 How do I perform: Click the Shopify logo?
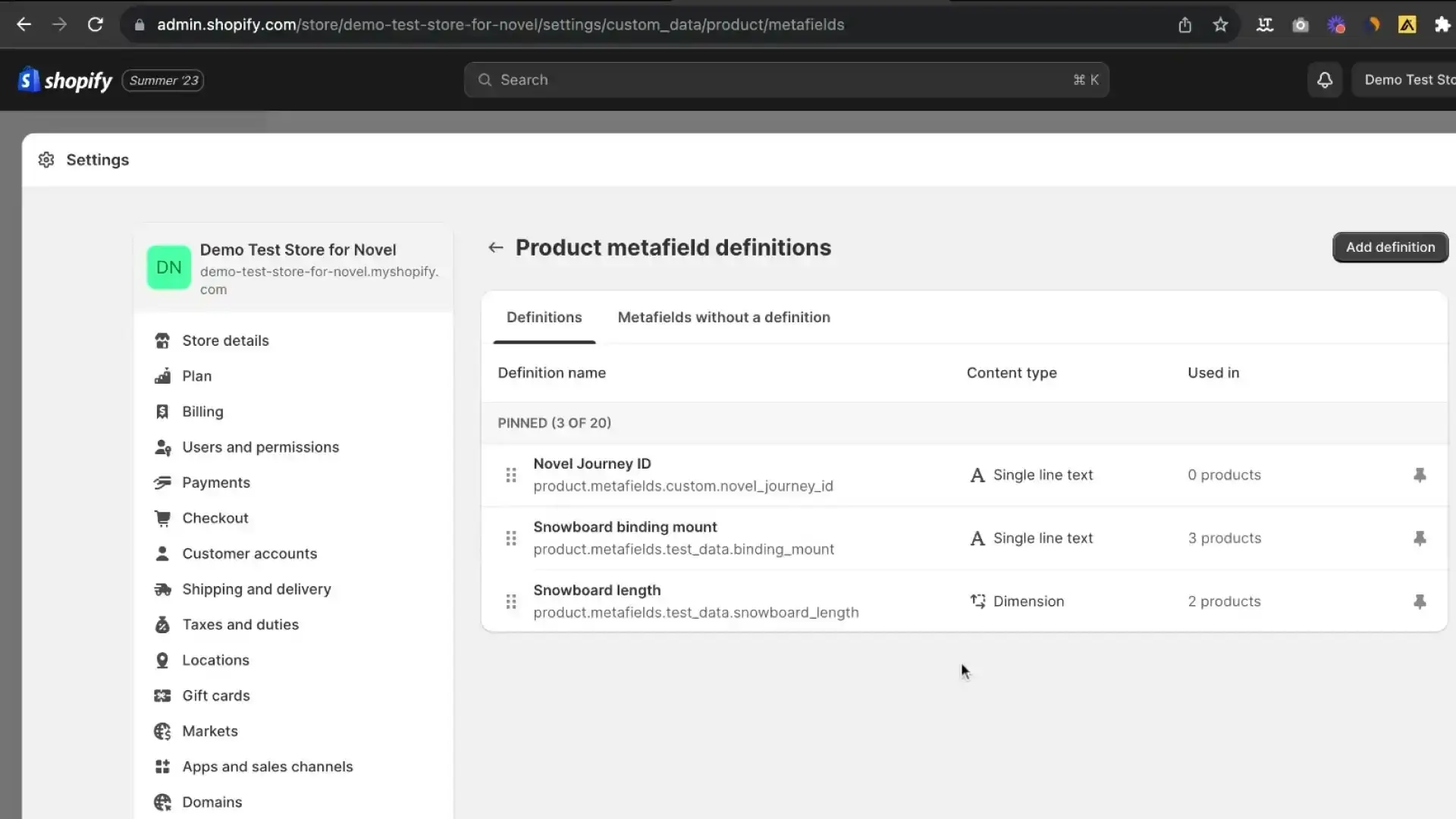point(65,80)
